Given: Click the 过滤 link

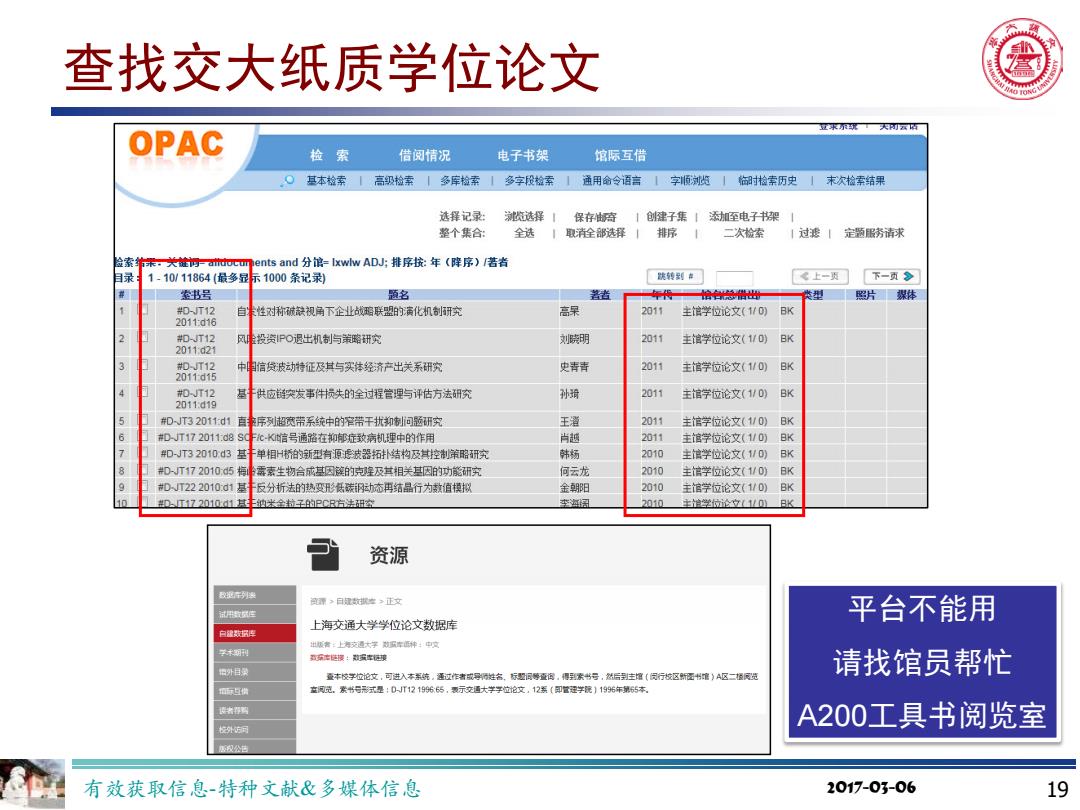Looking at the screenshot, I should click(809, 233).
